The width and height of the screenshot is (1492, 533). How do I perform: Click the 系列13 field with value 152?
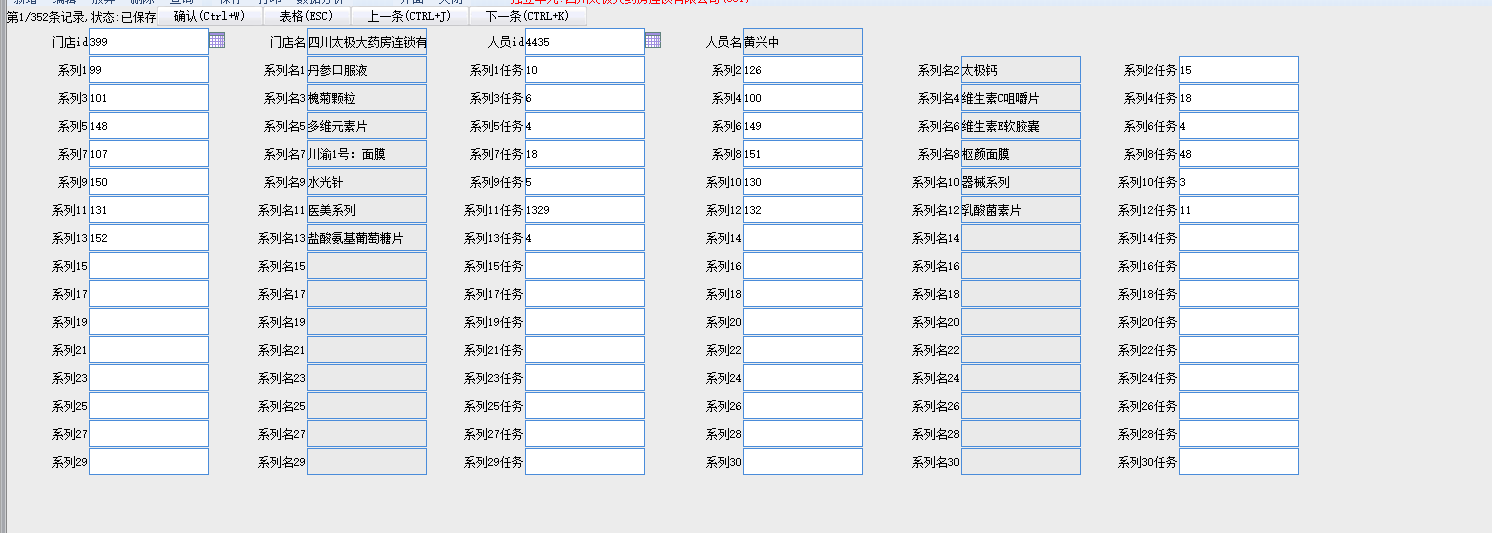click(x=149, y=238)
